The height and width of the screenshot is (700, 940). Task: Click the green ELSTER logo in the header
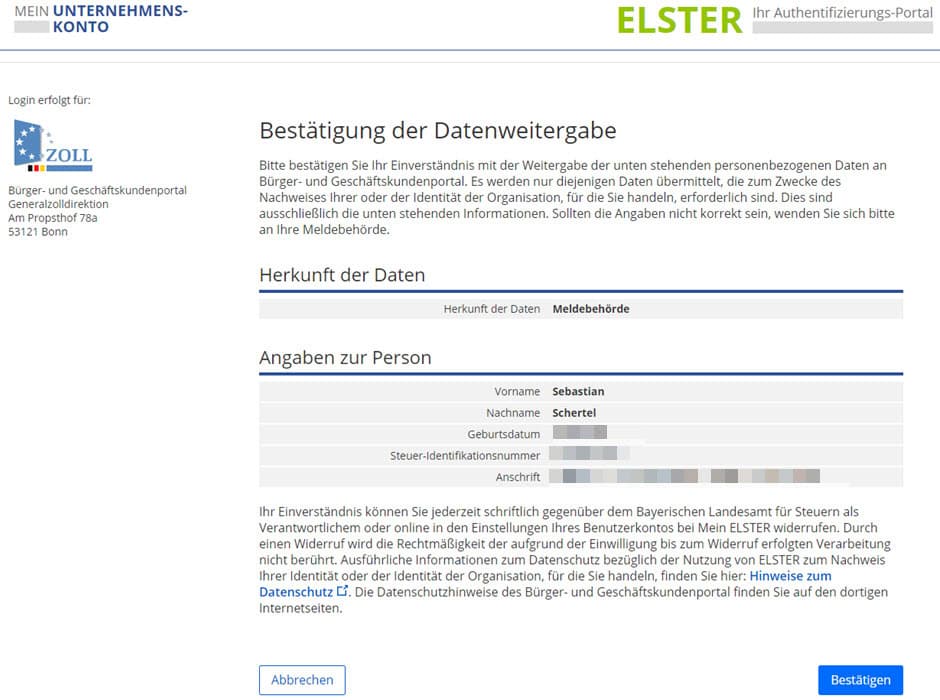click(678, 20)
